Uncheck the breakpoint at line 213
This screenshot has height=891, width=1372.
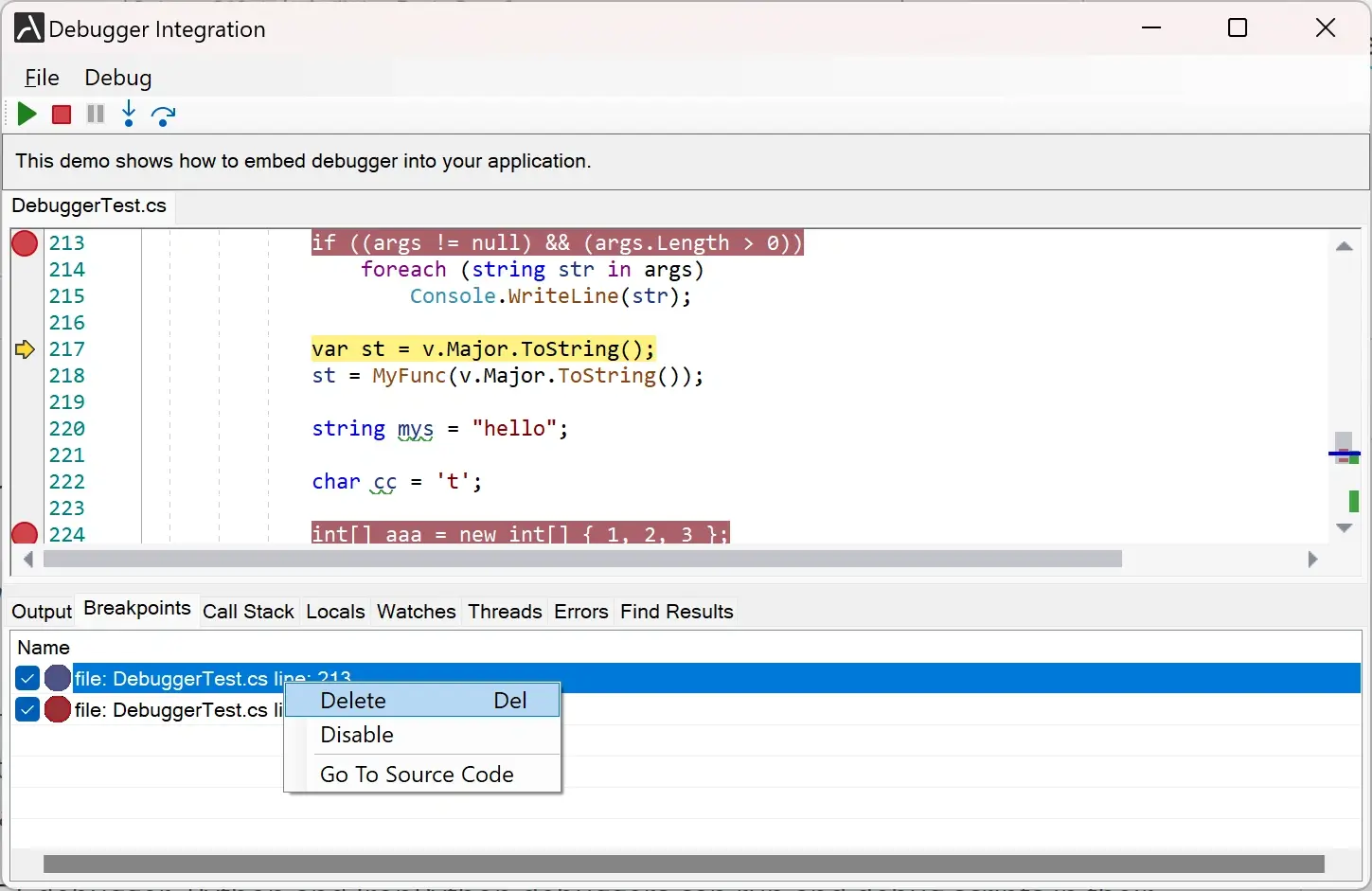pyautogui.click(x=27, y=678)
